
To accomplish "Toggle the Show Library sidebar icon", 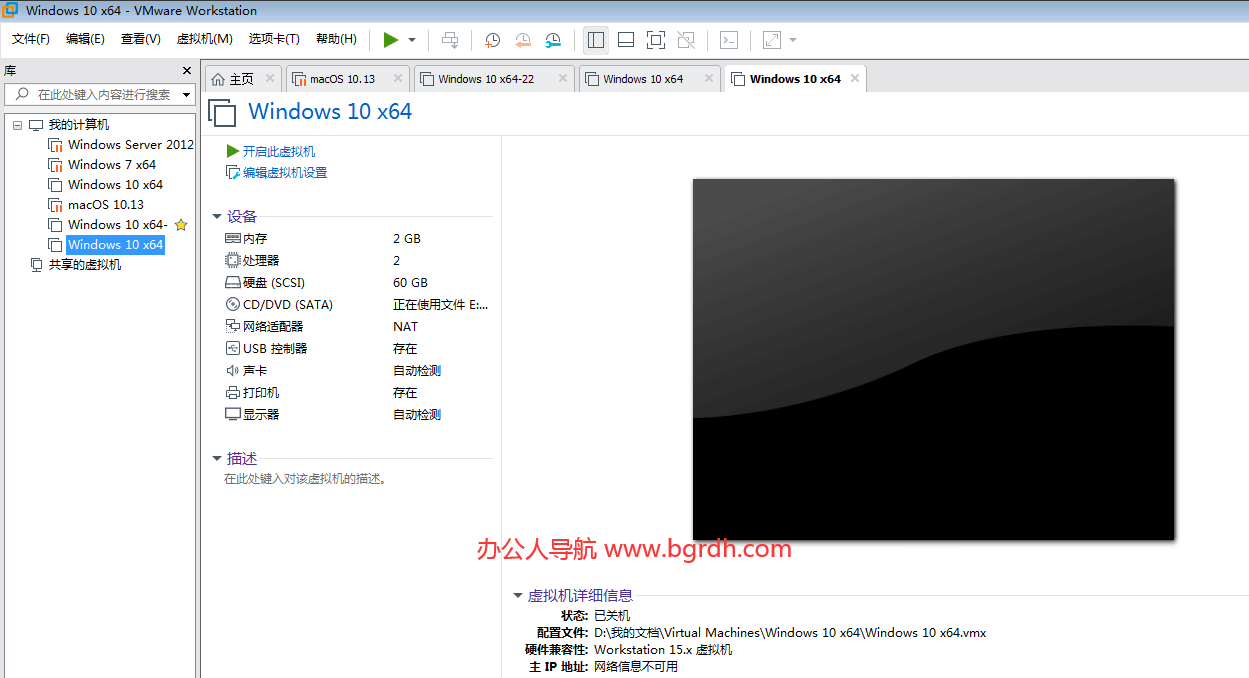I will coord(595,40).
